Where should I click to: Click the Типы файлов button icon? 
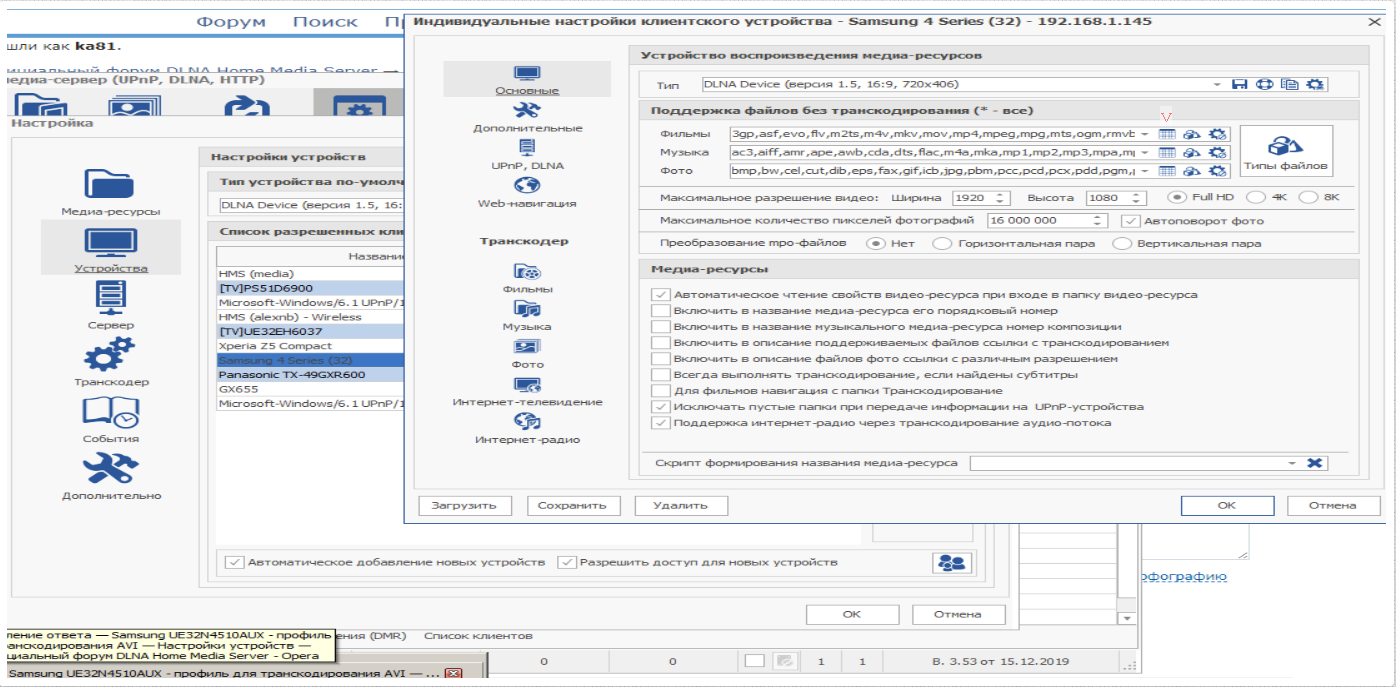(x=1285, y=146)
